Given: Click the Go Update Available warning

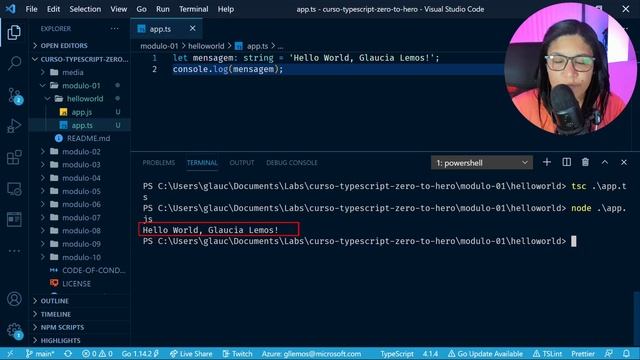Looking at the screenshot, I should (x=485, y=354).
